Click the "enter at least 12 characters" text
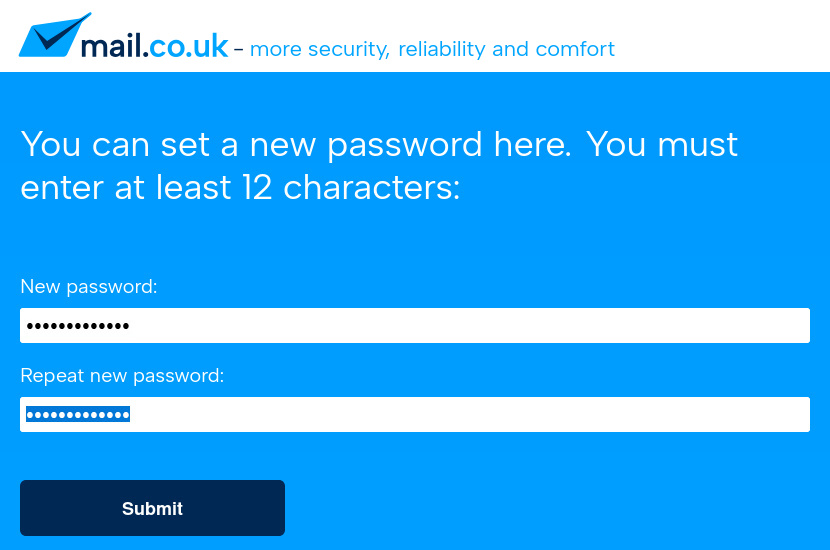 240,187
